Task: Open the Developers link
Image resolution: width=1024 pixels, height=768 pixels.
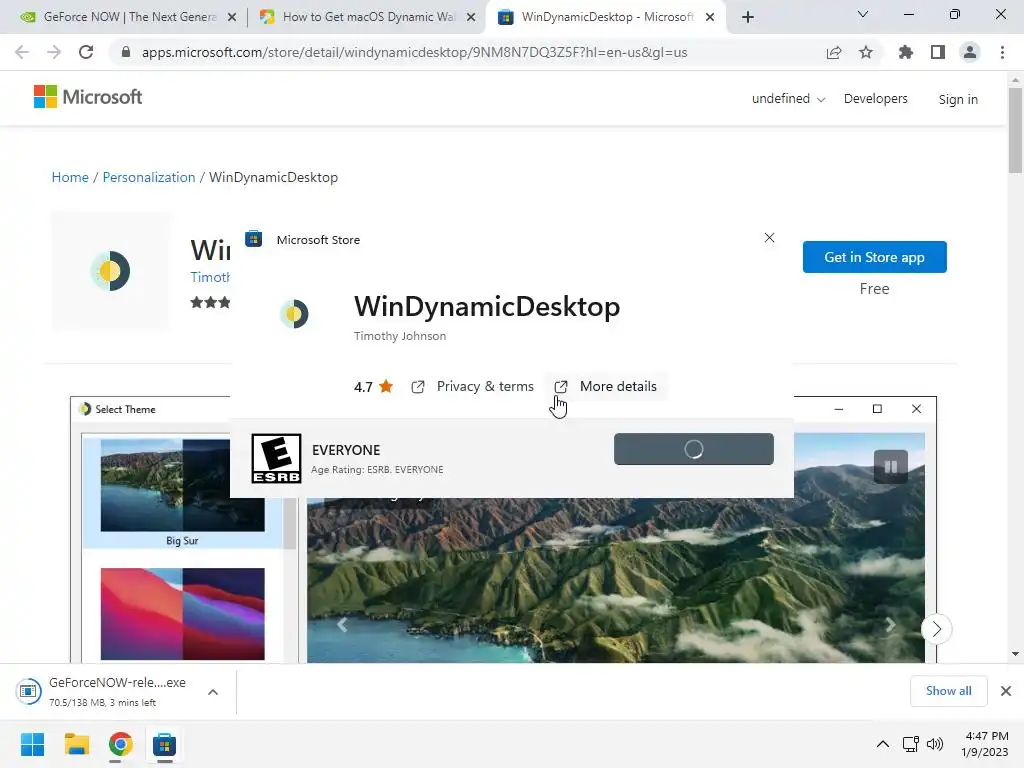Action: tap(876, 99)
